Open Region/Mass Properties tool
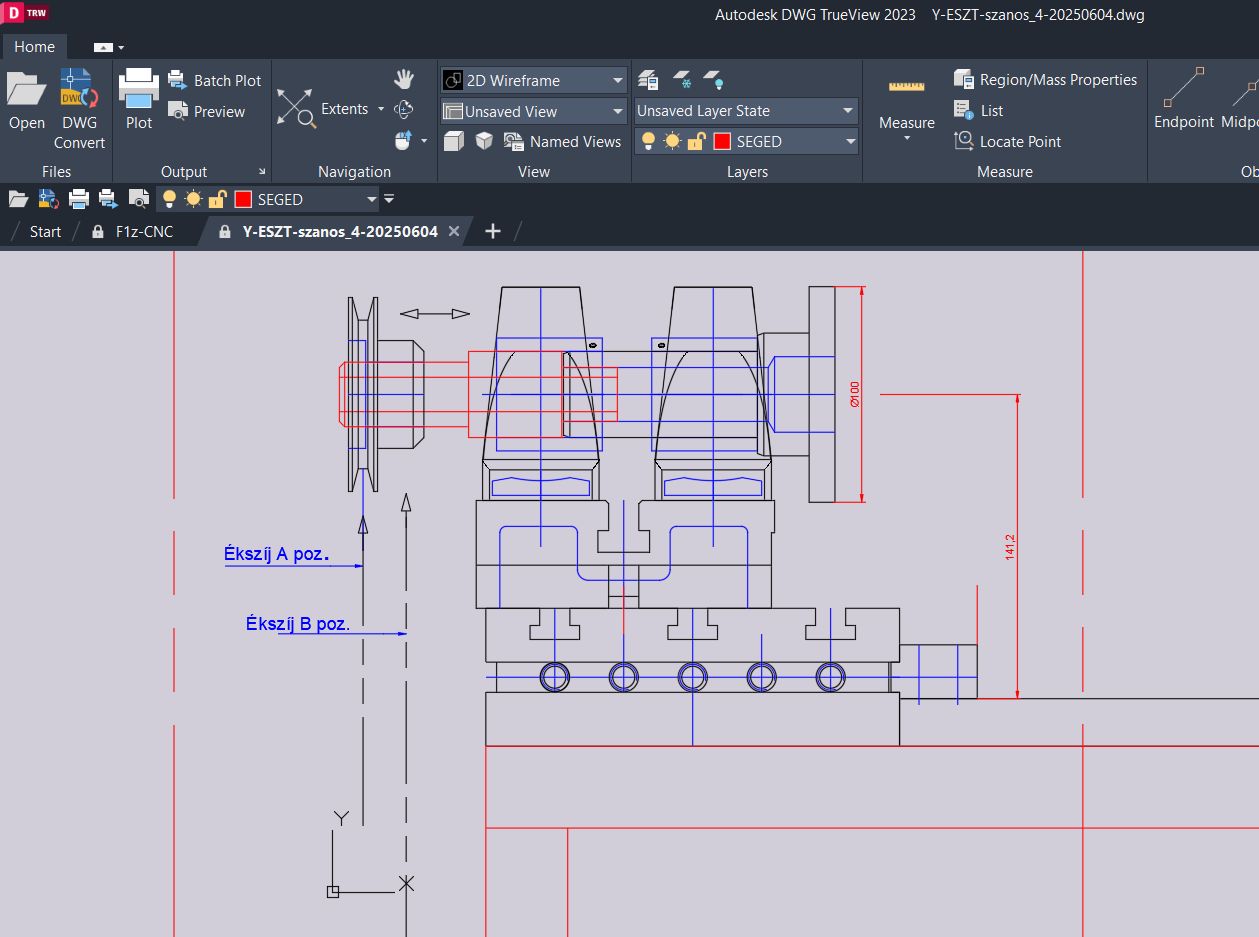Image resolution: width=1259 pixels, height=937 pixels. point(1045,79)
